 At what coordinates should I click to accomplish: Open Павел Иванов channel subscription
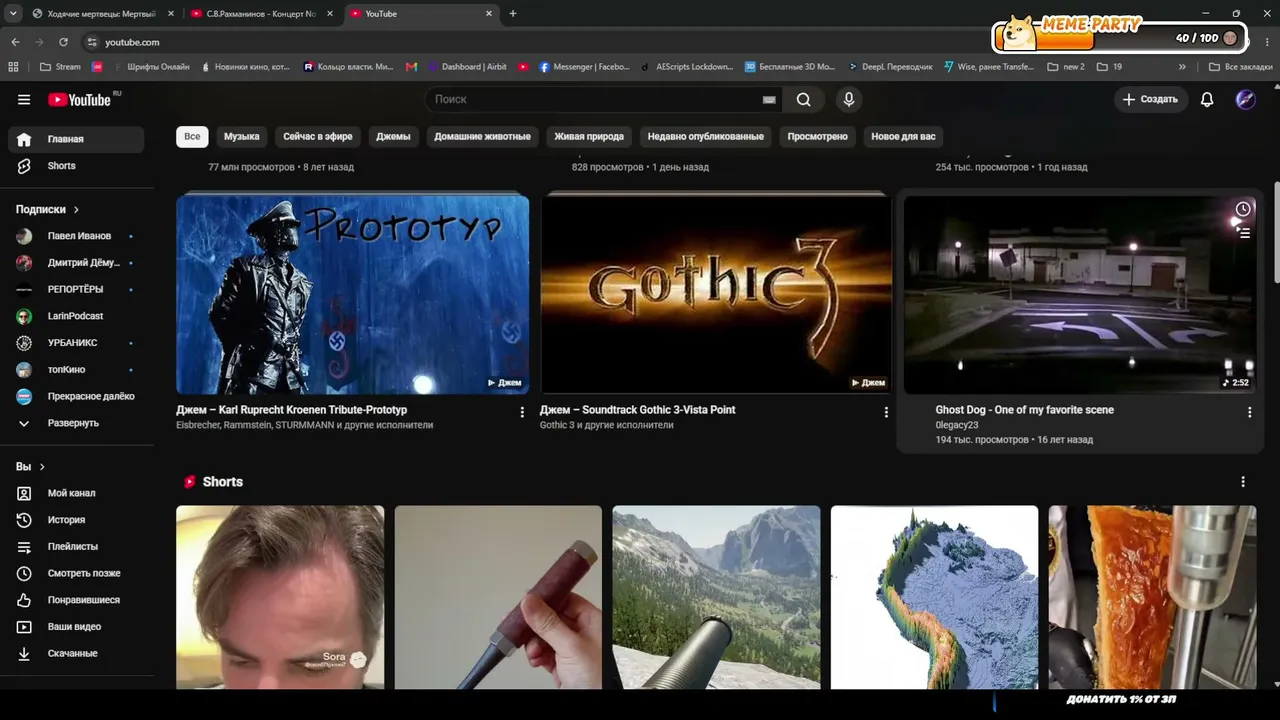tap(76, 236)
